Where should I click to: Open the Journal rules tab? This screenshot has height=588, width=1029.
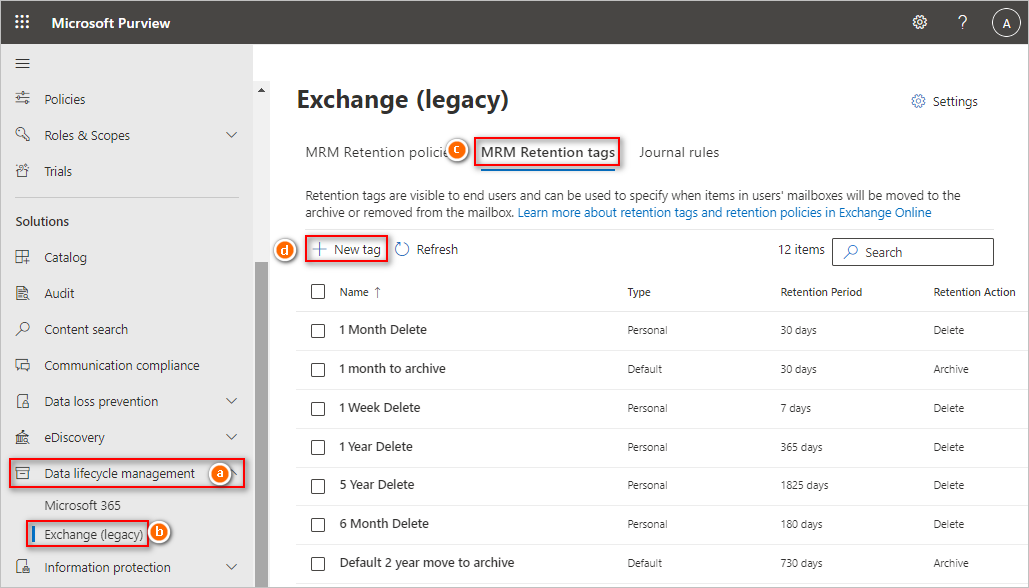tap(679, 152)
